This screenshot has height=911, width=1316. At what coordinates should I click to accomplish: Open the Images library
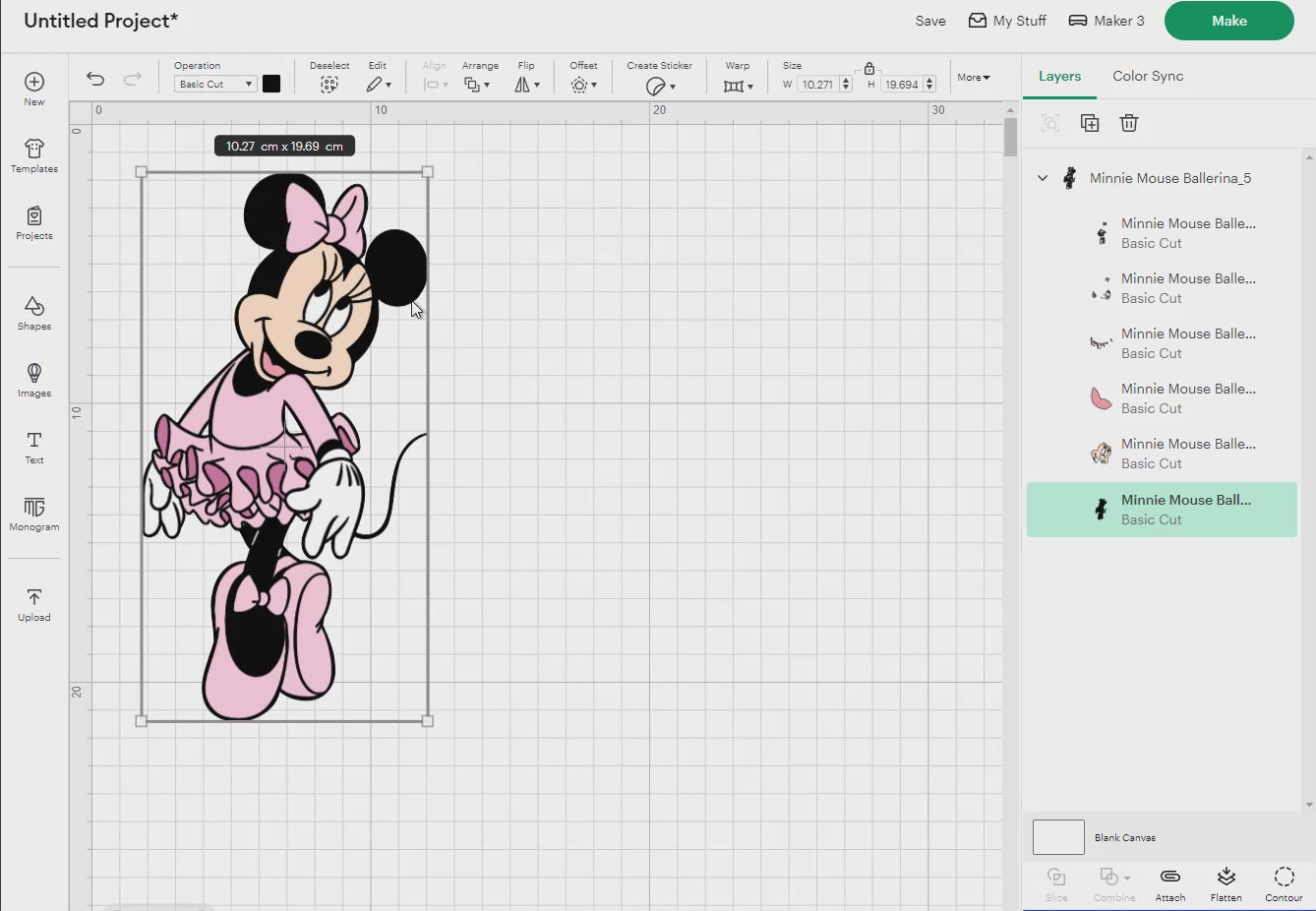34,381
